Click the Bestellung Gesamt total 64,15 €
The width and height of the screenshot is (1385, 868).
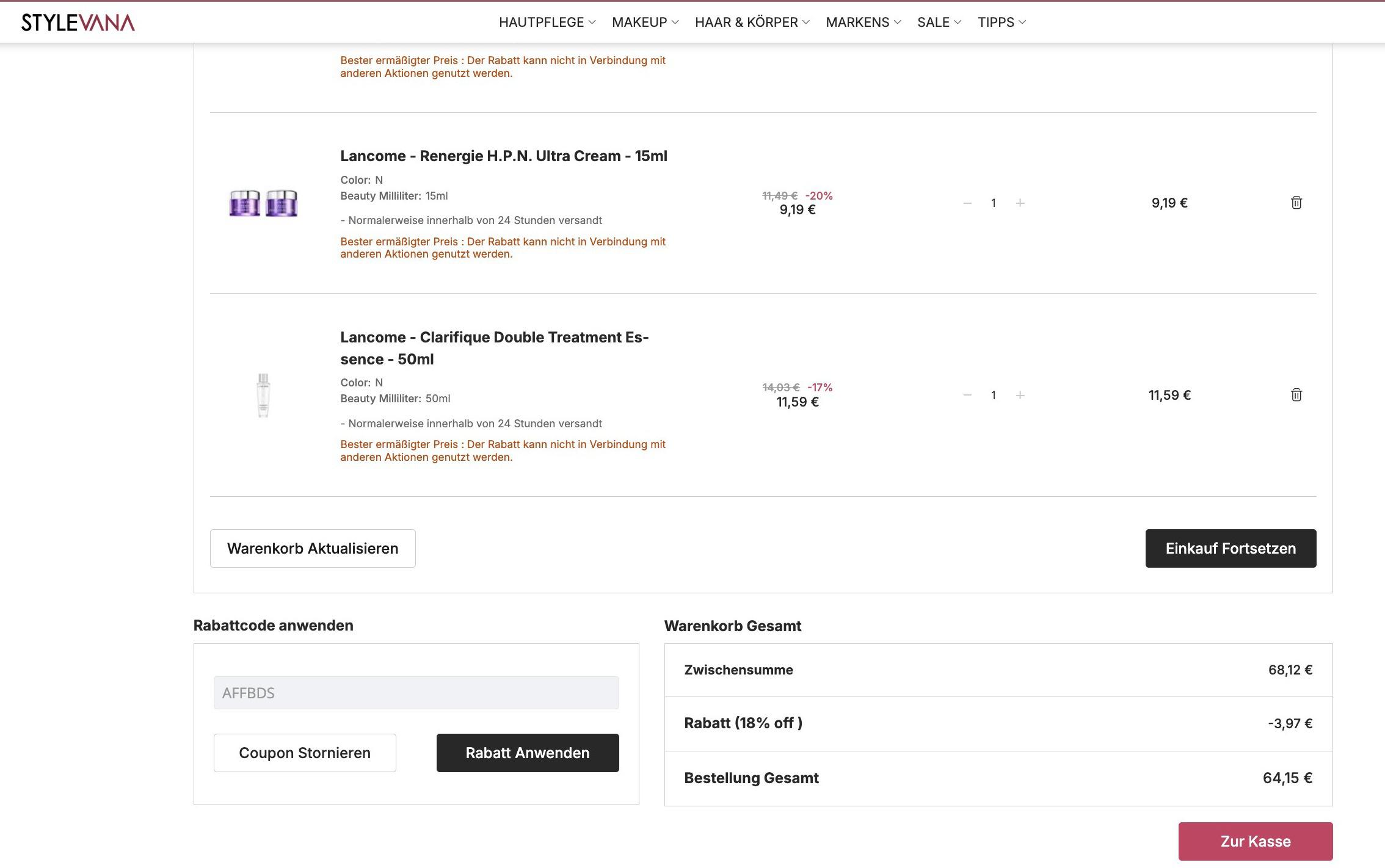coord(1288,778)
